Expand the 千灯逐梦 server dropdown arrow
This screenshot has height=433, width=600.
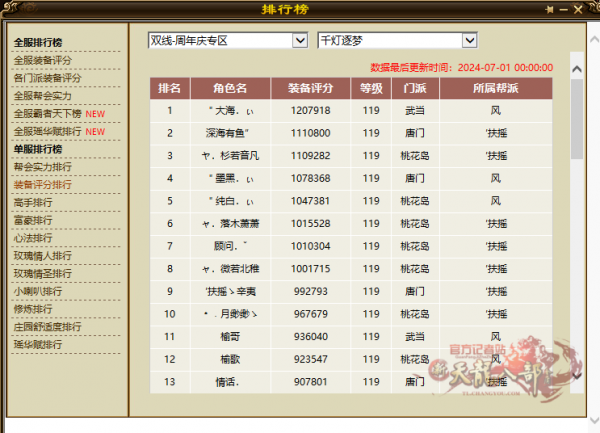(x=470, y=40)
